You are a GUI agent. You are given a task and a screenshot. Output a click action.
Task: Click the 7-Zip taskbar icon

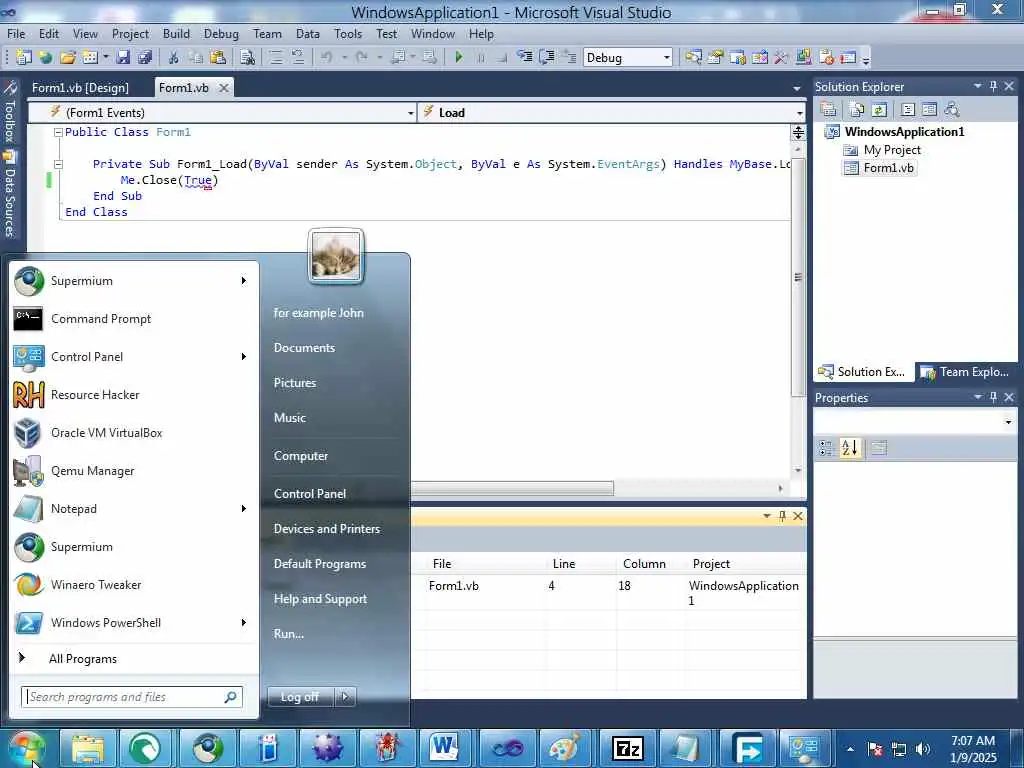[627, 748]
